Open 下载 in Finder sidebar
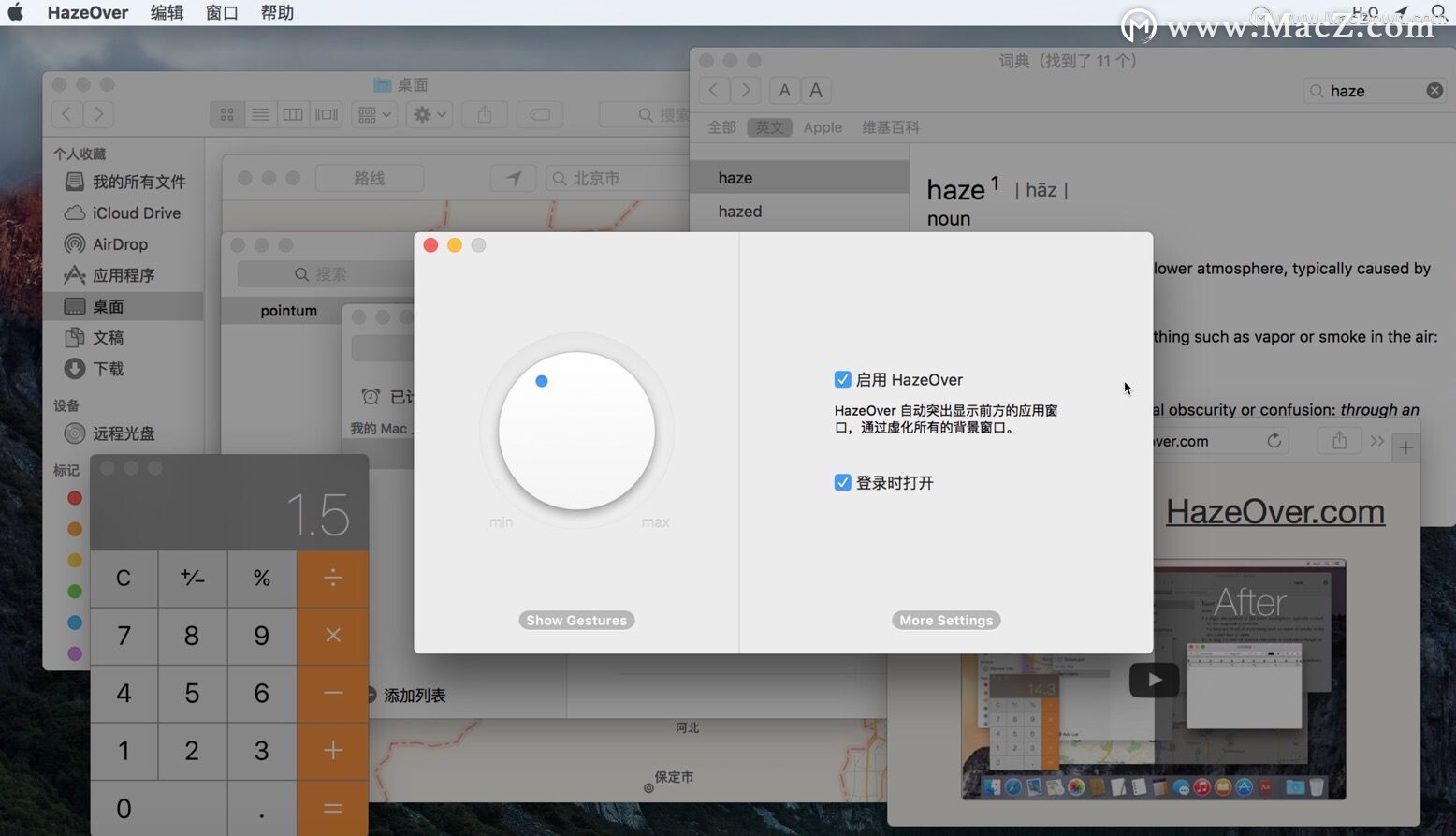The height and width of the screenshot is (836, 1456). click(x=124, y=368)
